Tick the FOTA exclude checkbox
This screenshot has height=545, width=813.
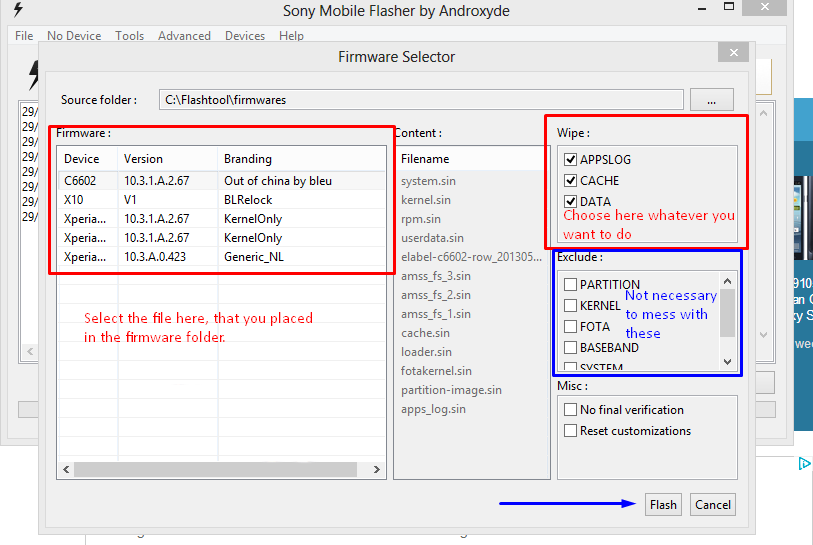(570, 326)
